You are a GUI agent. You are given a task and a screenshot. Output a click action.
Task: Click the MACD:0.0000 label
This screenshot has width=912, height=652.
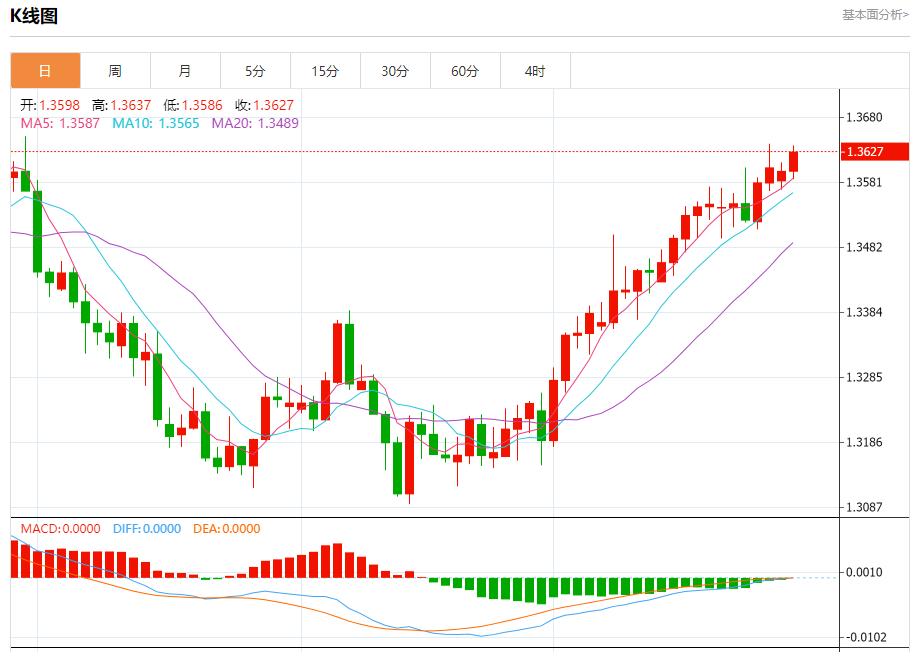coord(60,529)
